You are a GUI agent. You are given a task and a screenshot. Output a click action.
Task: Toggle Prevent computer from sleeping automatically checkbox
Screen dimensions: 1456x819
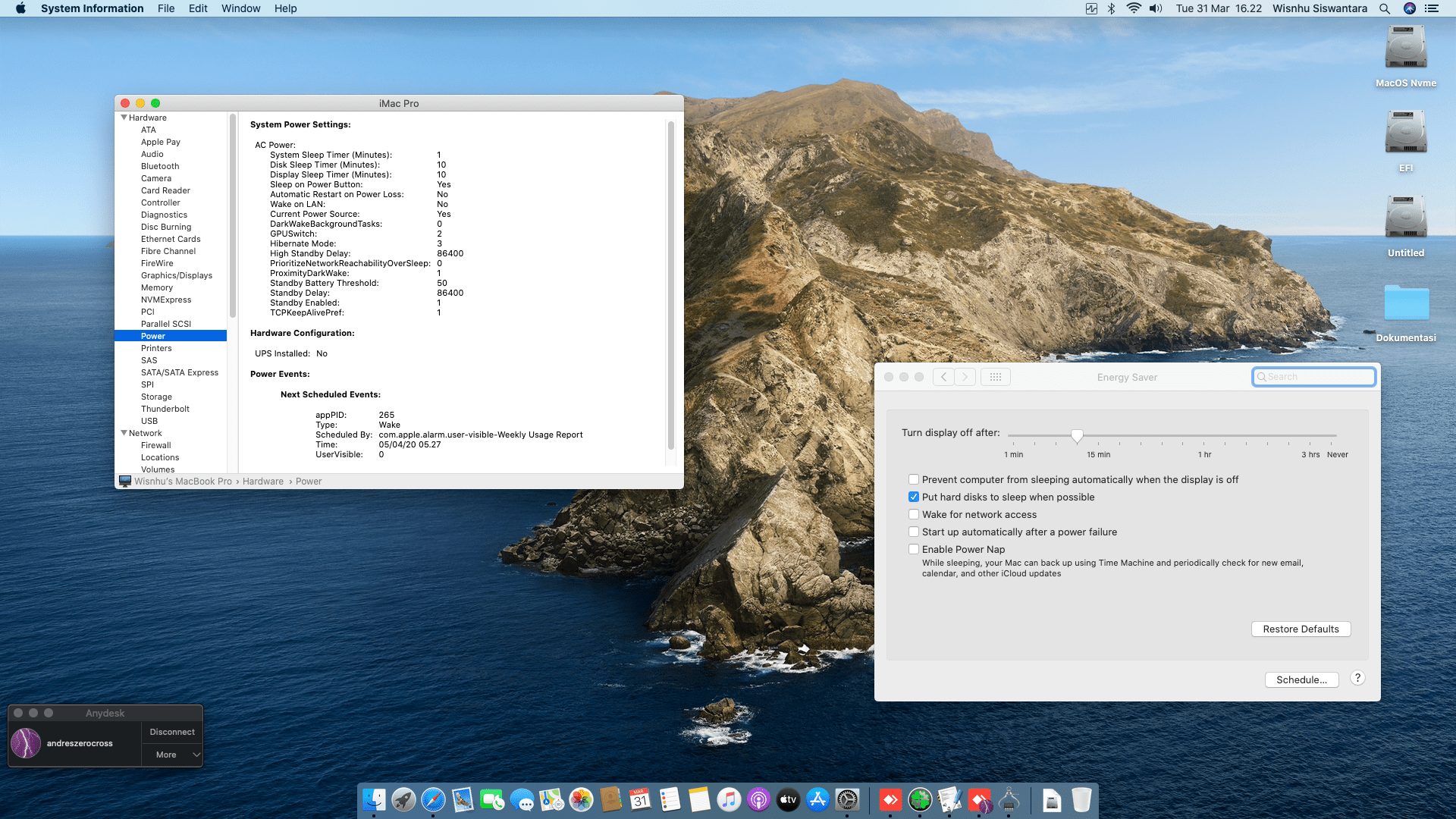click(x=914, y=479)
